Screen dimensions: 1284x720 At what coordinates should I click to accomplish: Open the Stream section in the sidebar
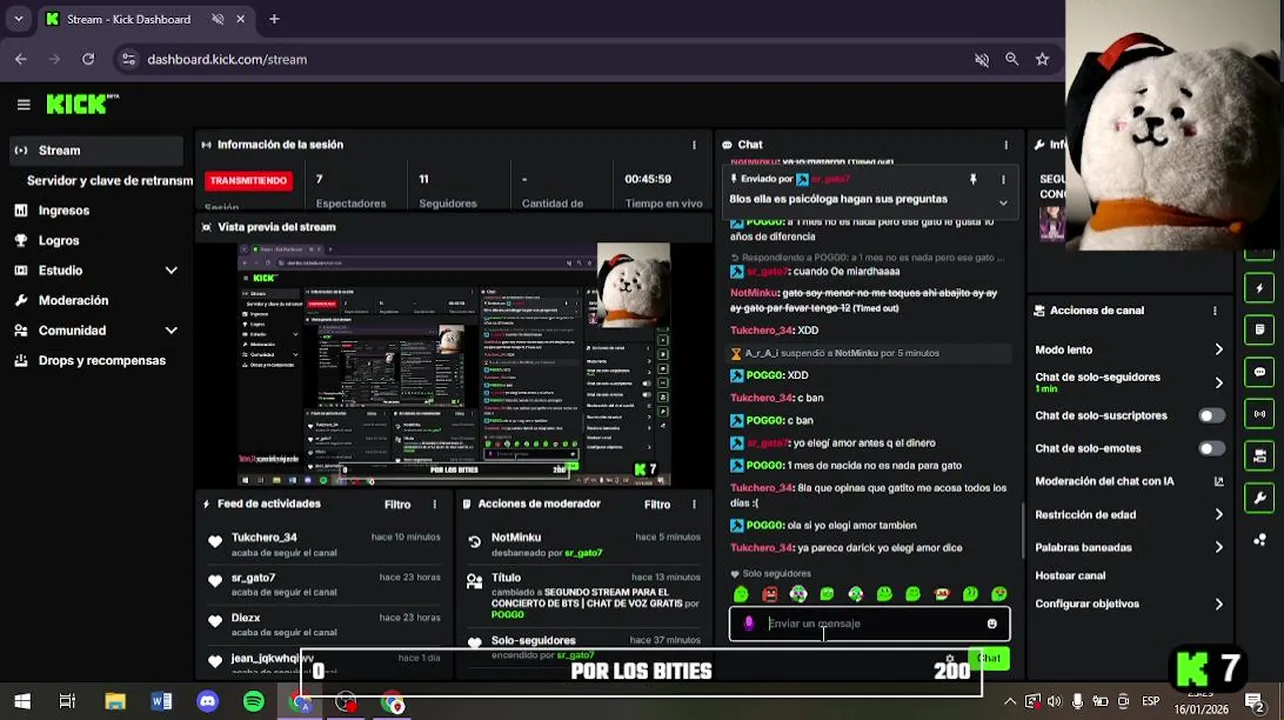coord(95,150)
